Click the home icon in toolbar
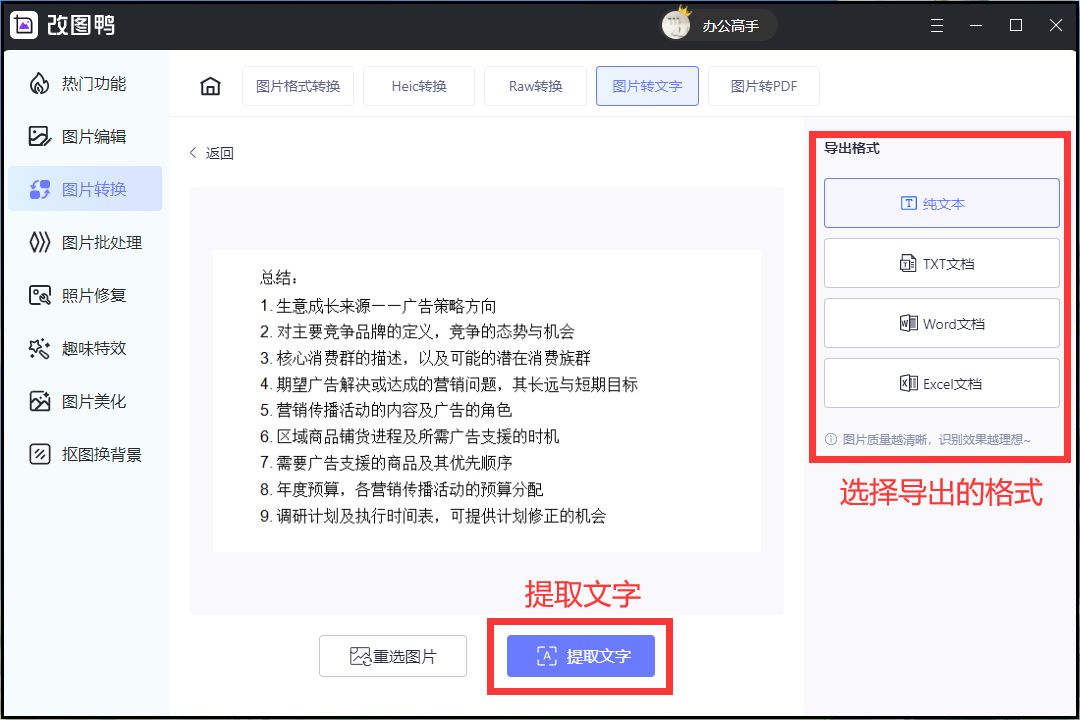Viewport: 1080px width, 720px height. (209, 86)
